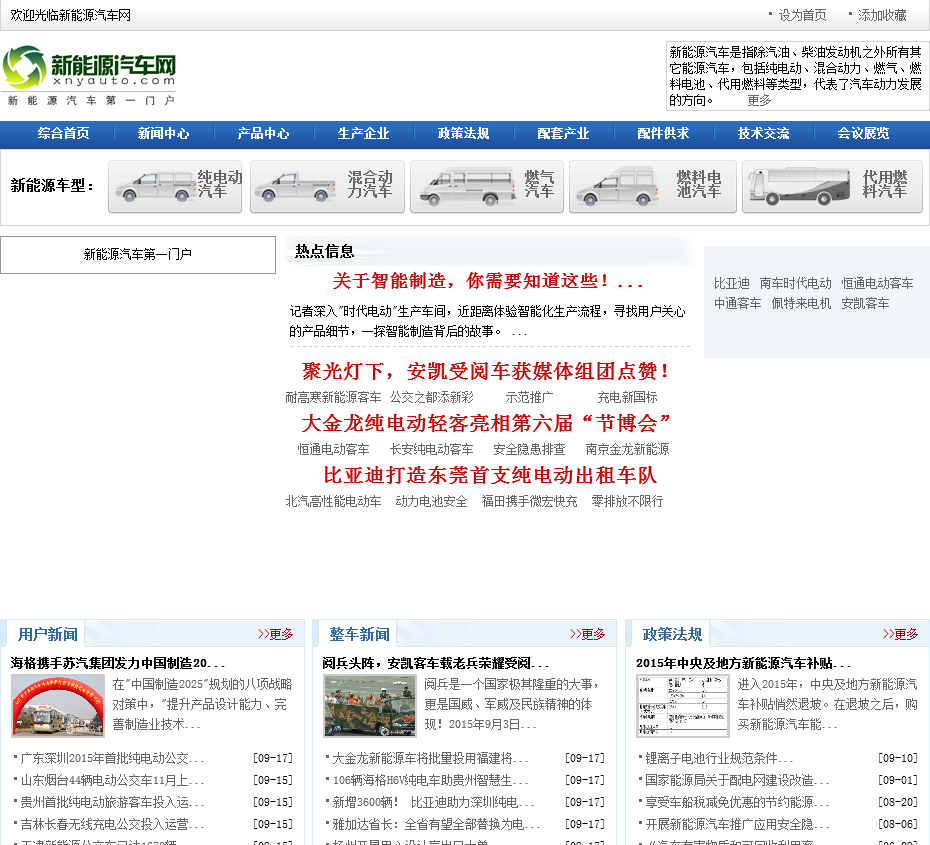The image size is (930, 845).
Task: Click the 设为首页 link at top
Action: [802, 15]
